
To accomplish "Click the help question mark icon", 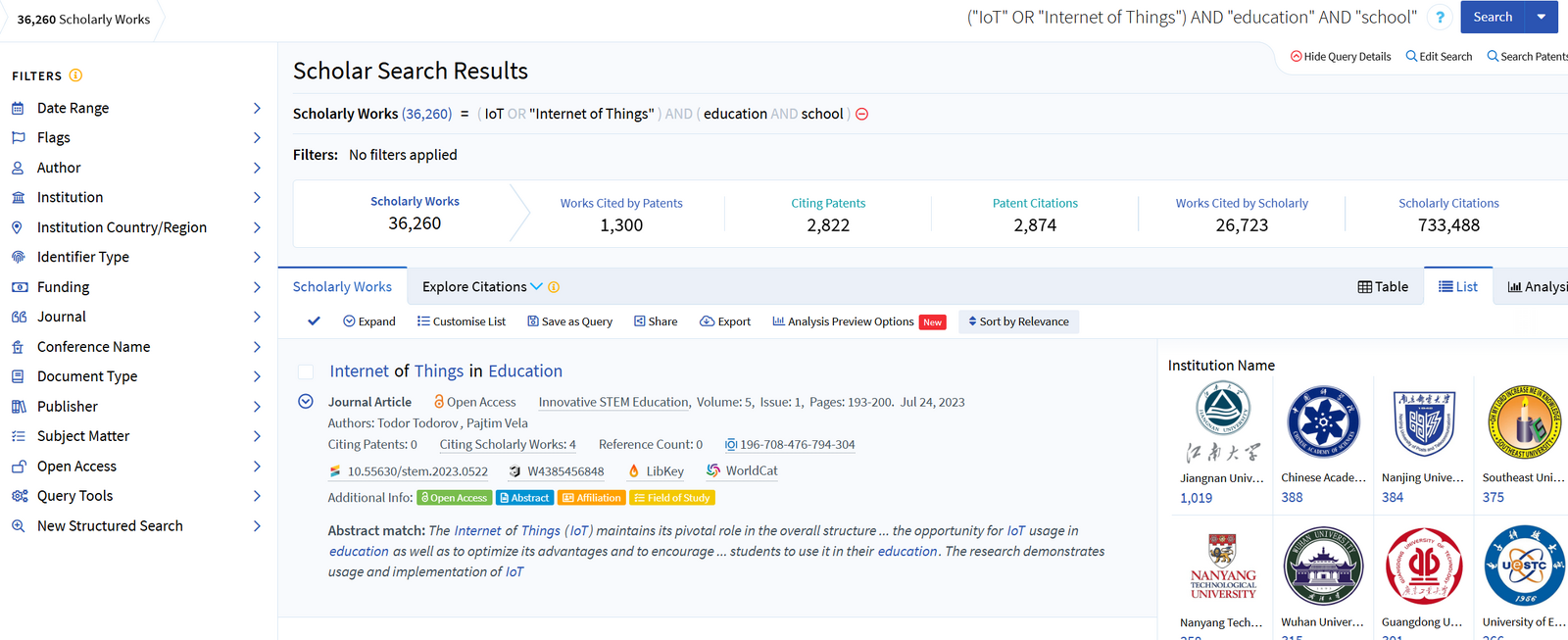I will click(1440, 18).
